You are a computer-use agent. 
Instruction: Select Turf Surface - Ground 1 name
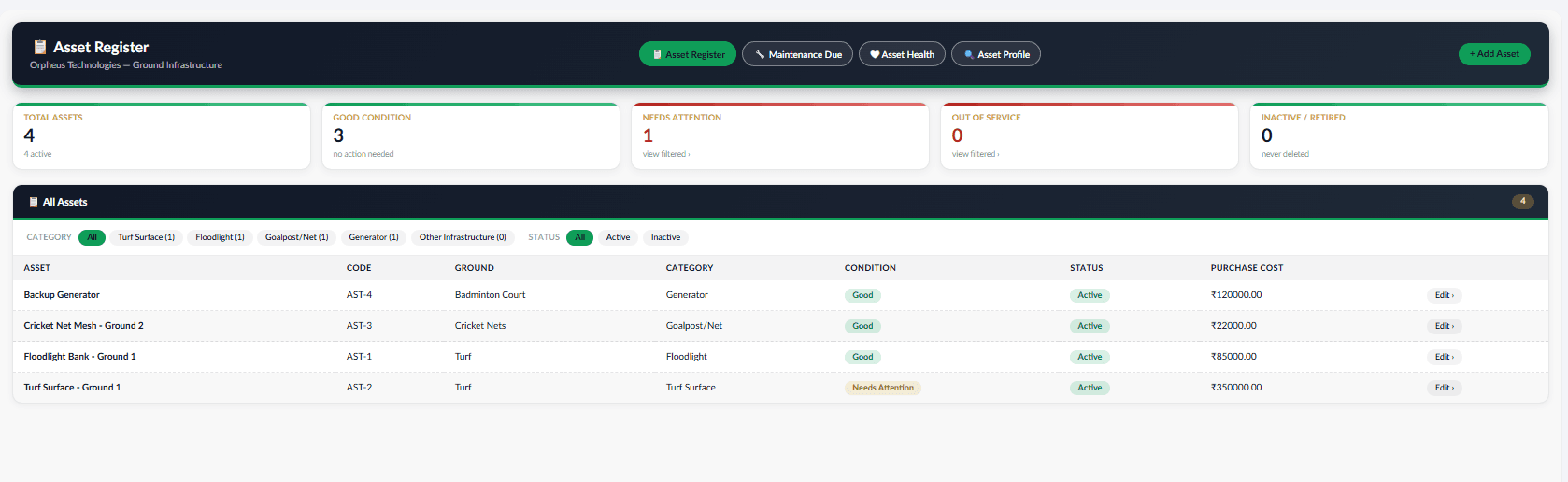pyautogui.click(x=73, y=388)
